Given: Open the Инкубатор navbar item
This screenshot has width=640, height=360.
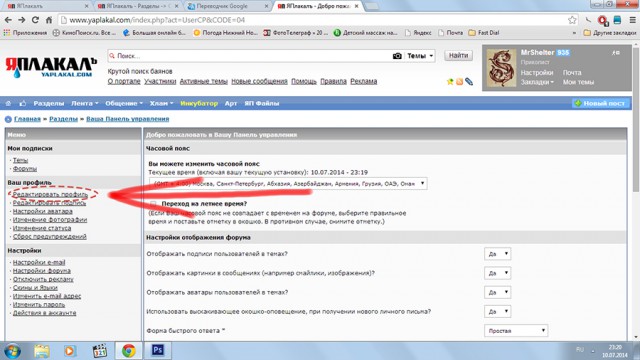Looking at the screenshot, I should [199, 104].
